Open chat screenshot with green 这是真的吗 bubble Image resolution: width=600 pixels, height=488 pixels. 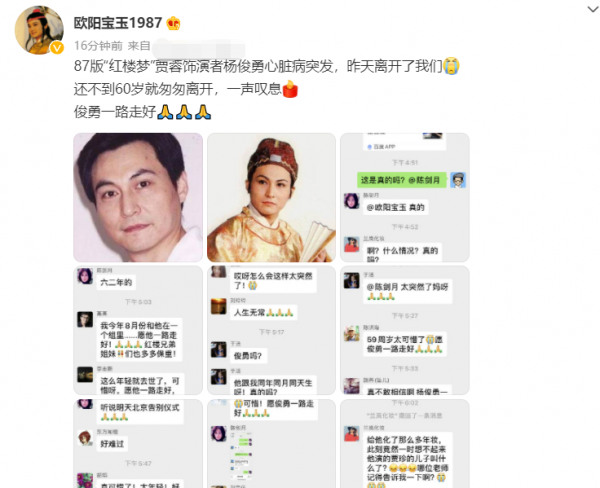click(405, 197)
